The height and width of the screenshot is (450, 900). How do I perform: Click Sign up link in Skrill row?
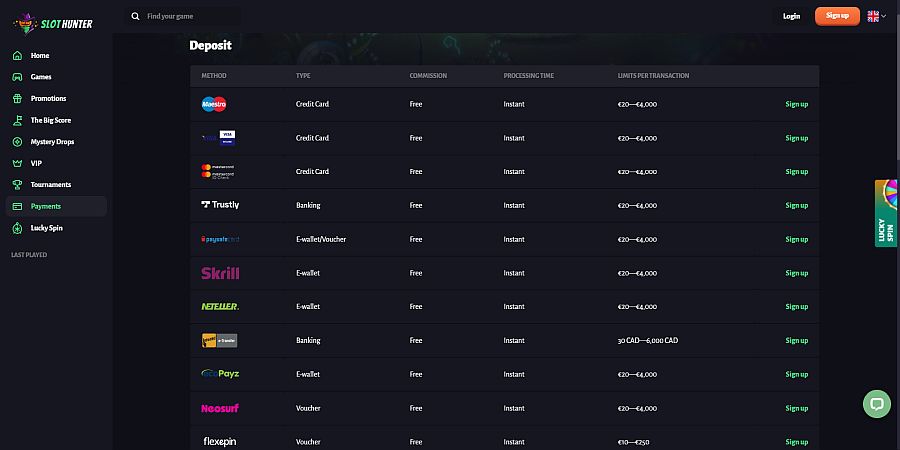796,273
